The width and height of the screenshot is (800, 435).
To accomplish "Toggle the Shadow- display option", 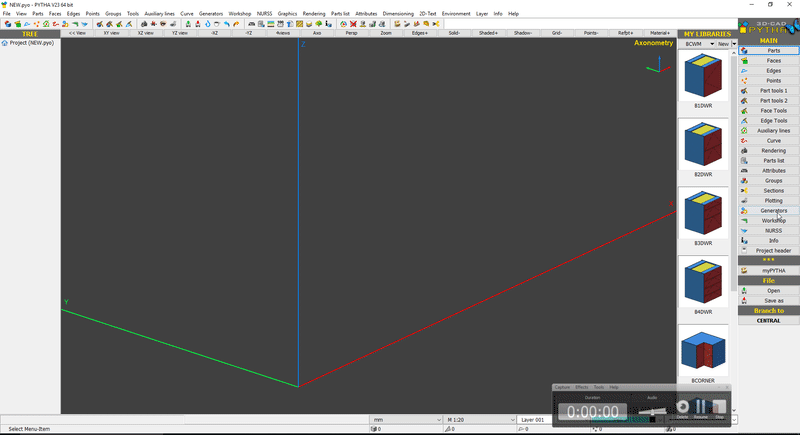I will coord(522,33).
